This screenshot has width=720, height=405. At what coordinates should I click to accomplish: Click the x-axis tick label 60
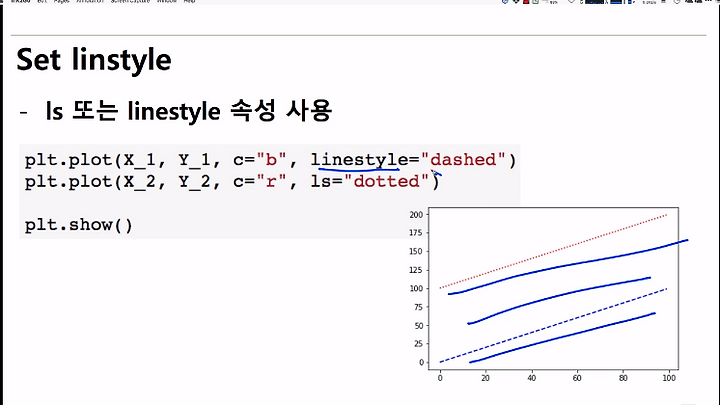pos(577,378)
